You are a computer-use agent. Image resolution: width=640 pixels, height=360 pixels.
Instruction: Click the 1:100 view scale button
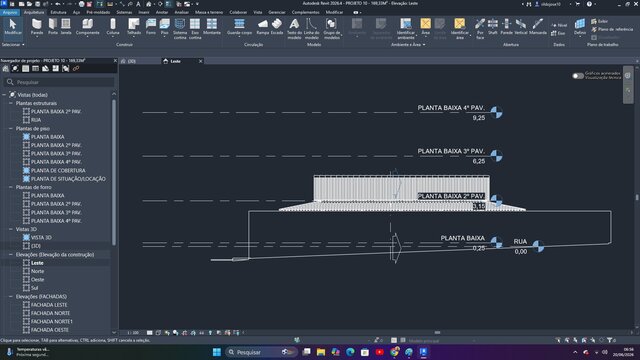click(x=133, y=333)
